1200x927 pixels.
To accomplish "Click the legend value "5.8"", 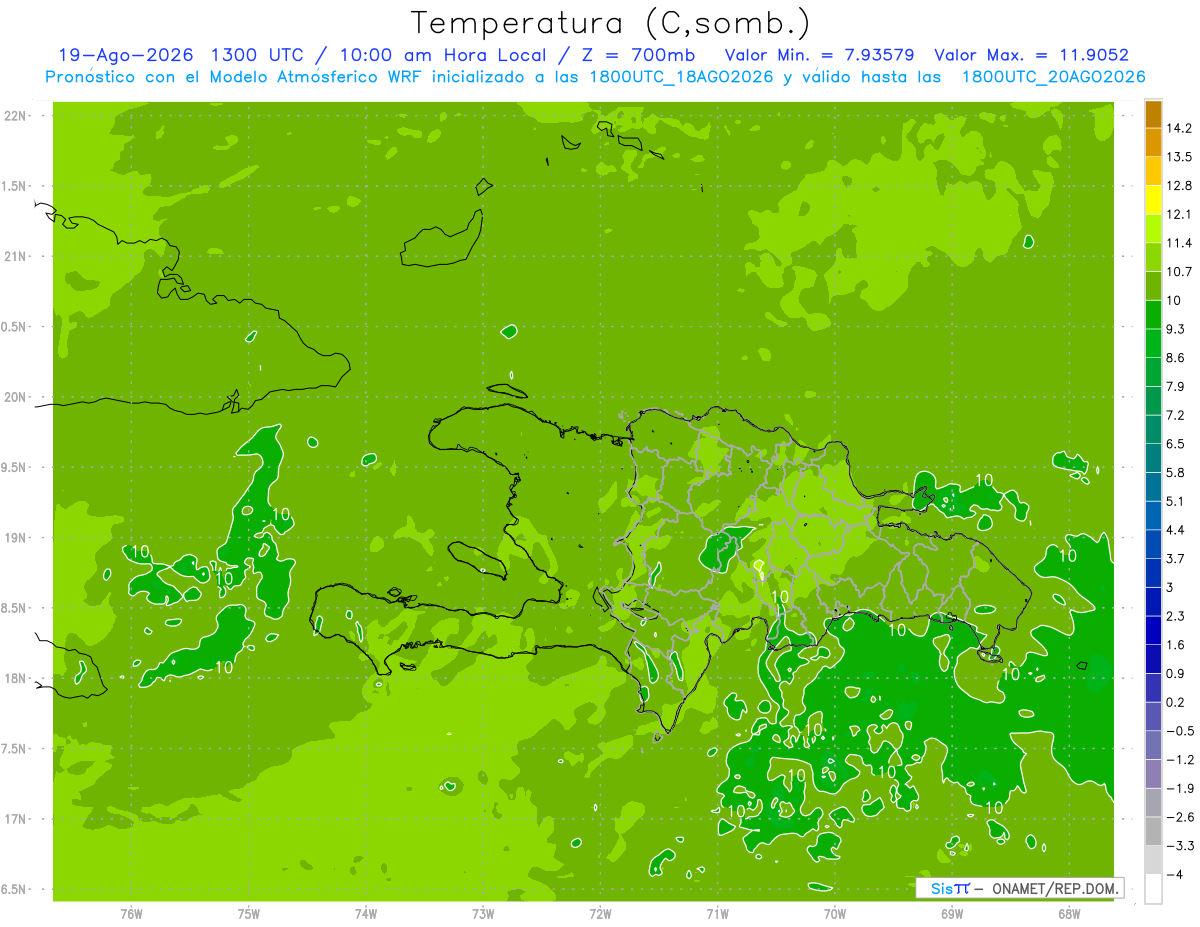I will [x=1176, y=472].
